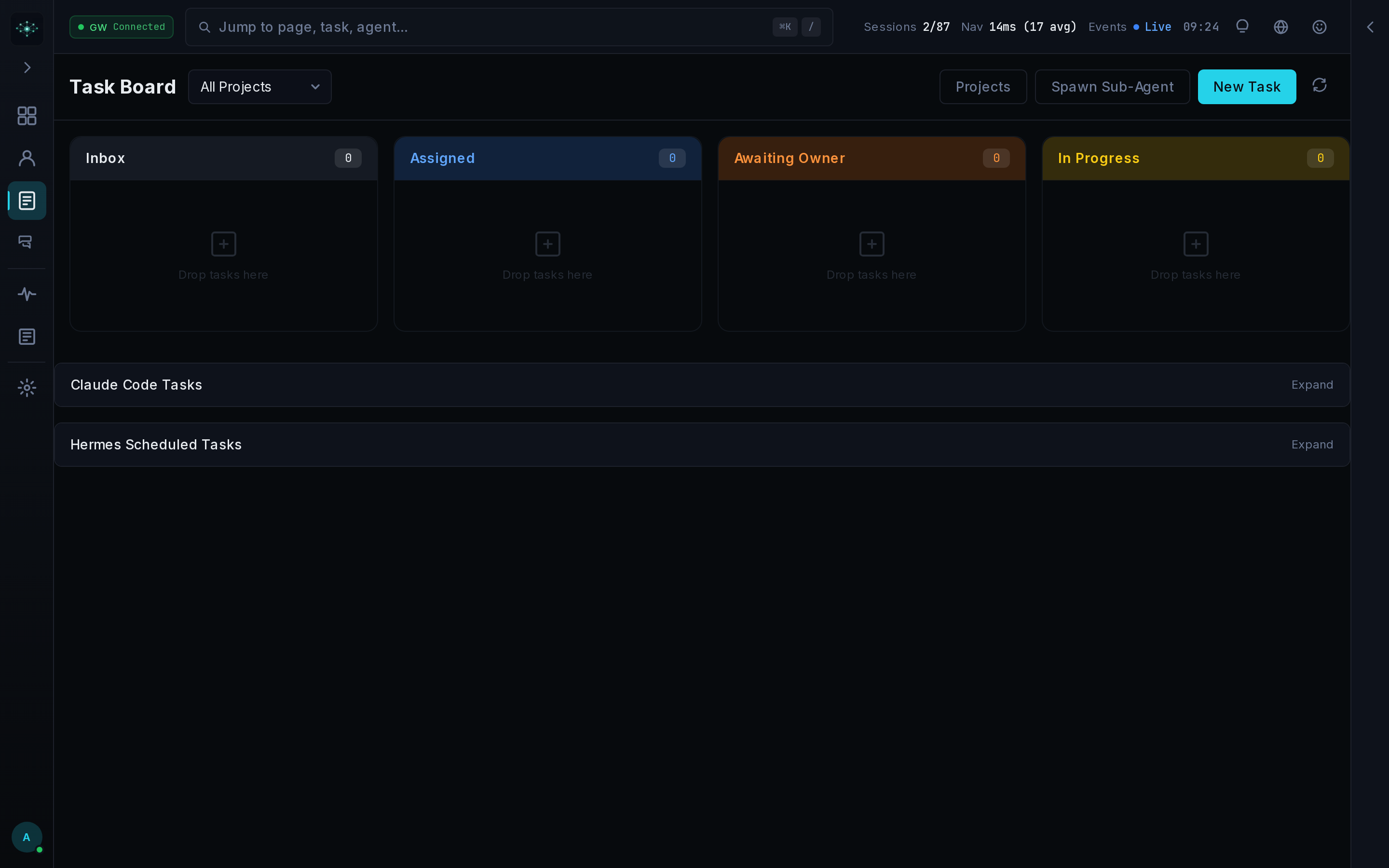This screenshot has height=868, width=1389.
Task: Open the dashboard grid view
Action: 27,116
